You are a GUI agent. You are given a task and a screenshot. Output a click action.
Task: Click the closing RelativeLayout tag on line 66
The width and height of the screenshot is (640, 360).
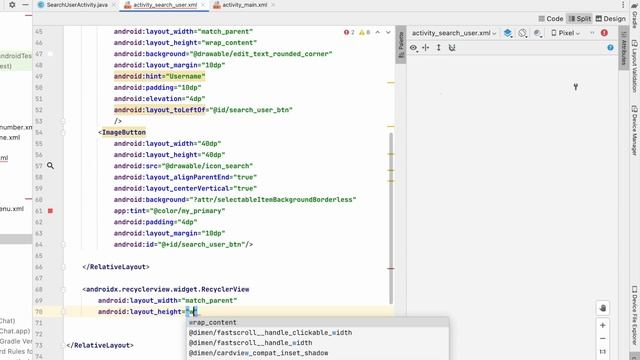(116, 267)
